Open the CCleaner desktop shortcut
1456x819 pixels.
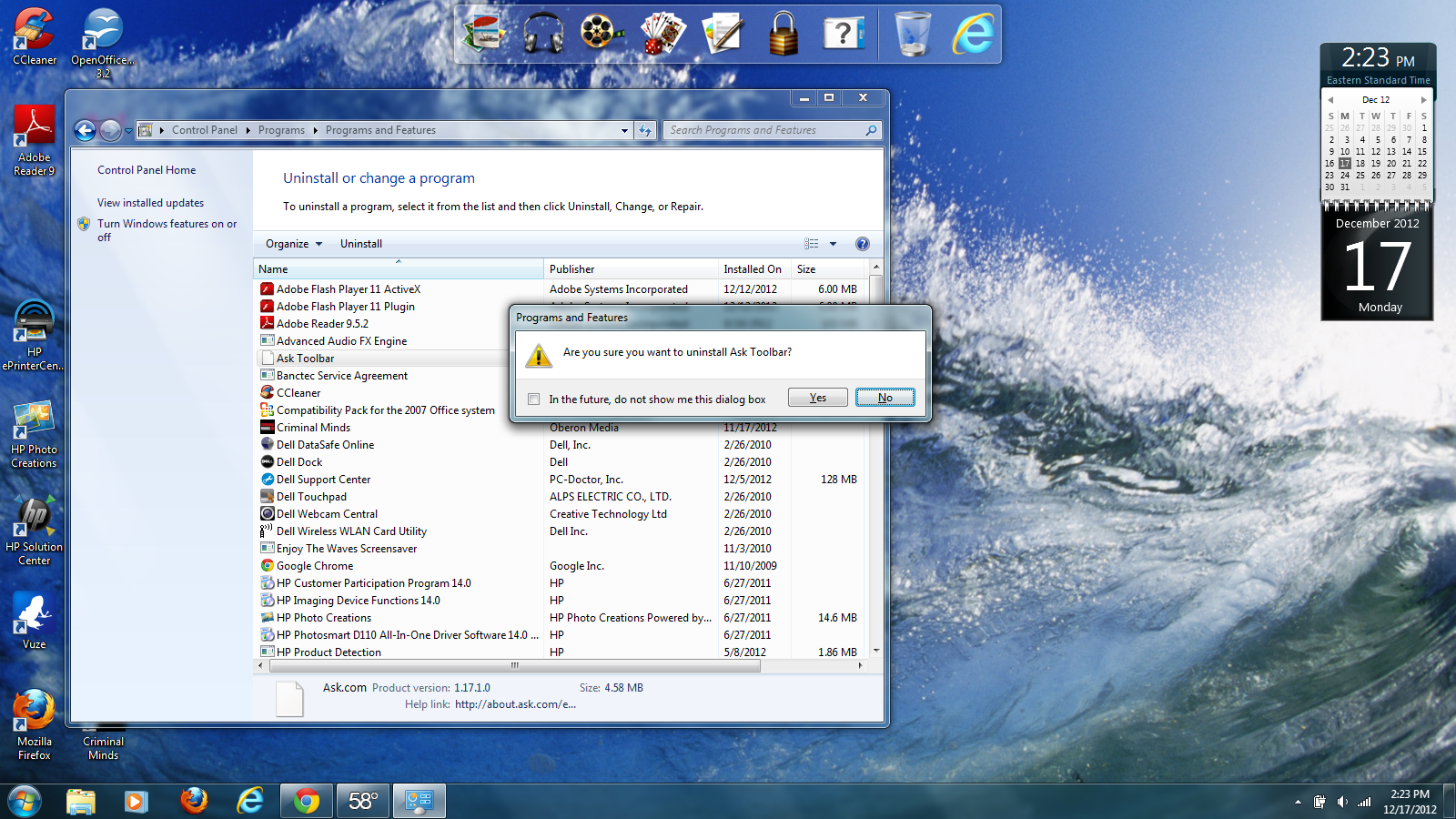(x=35, y=36)
